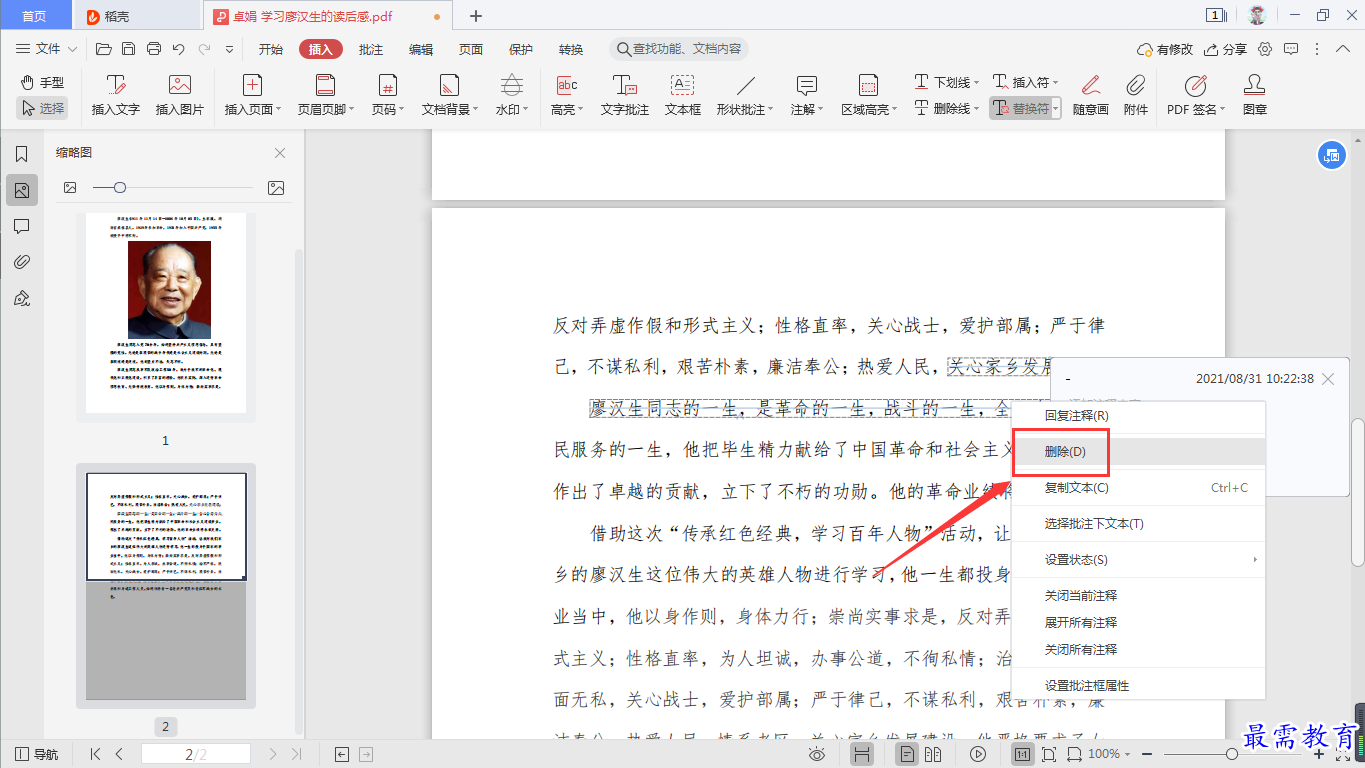The width and height of the screenshot is (1365, 768).
Task: Click 关闭所有注释 in context menu
Action: coord(1138,650)
